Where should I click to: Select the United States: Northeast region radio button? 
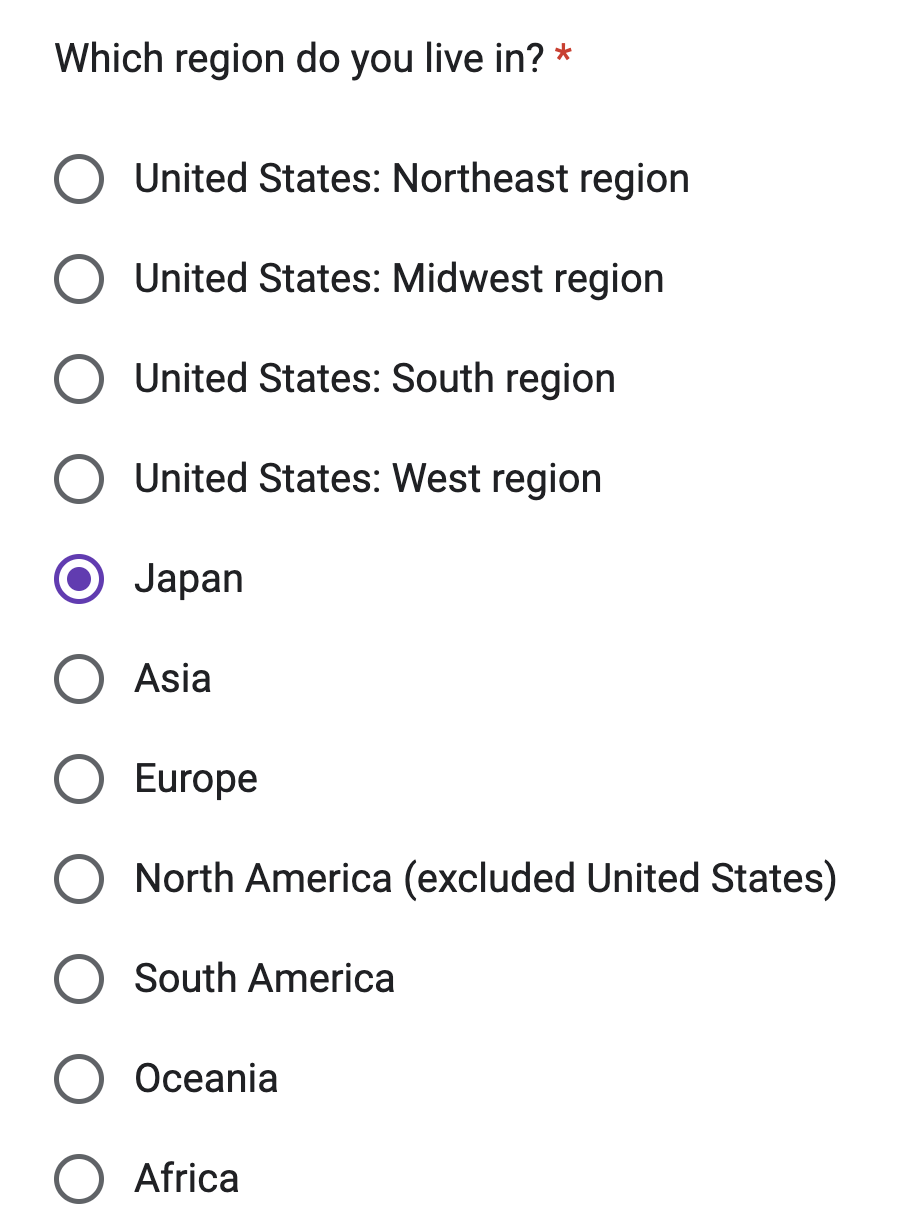point(79,180)
